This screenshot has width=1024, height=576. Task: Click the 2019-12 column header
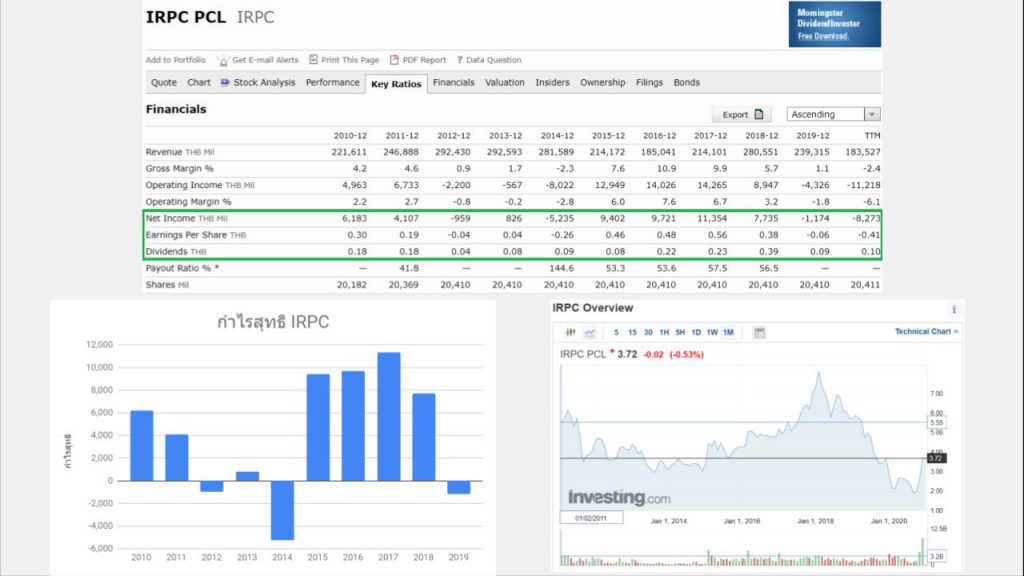[x=812, y=136]
